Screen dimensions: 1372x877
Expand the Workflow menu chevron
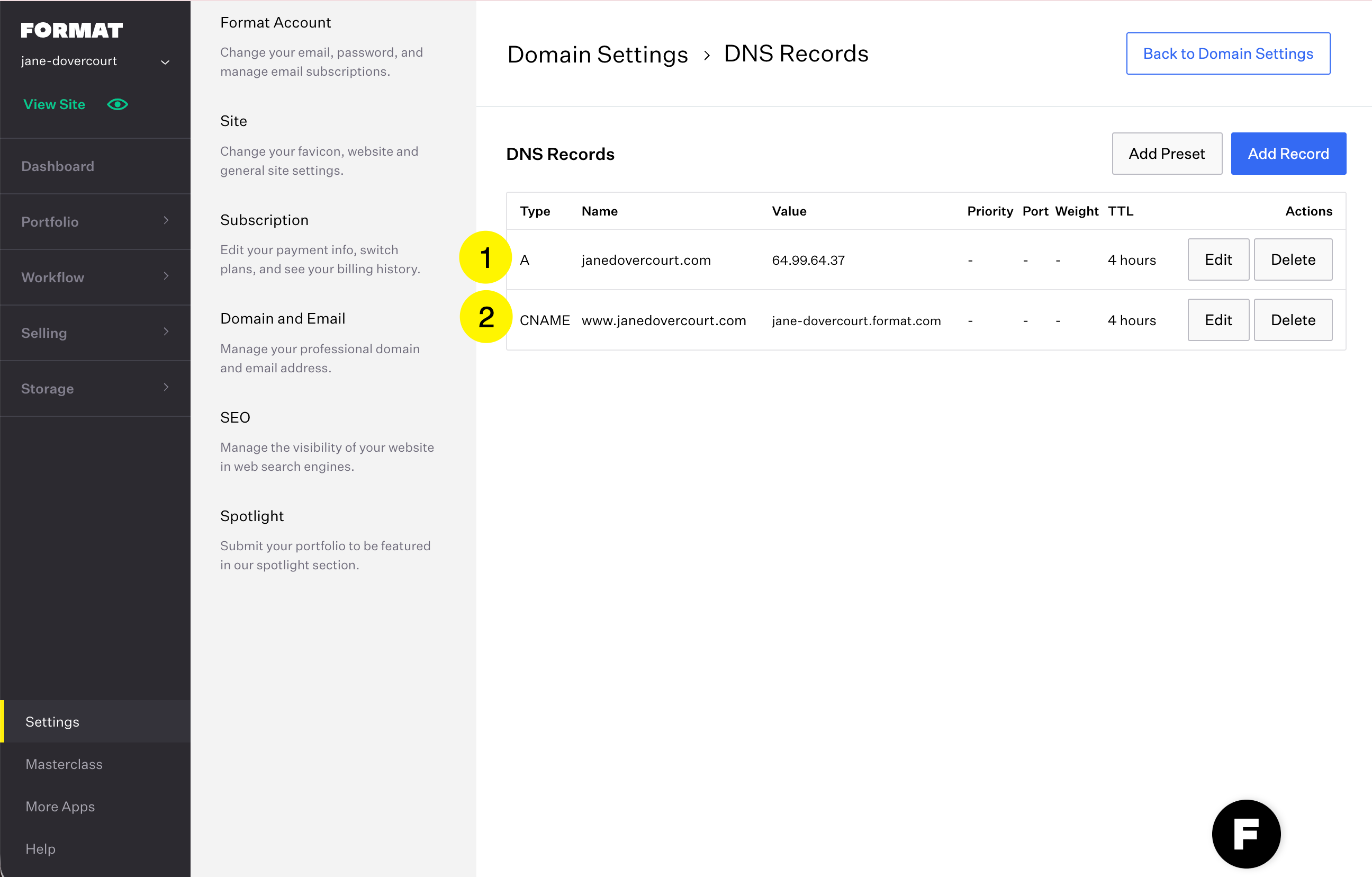166,276
